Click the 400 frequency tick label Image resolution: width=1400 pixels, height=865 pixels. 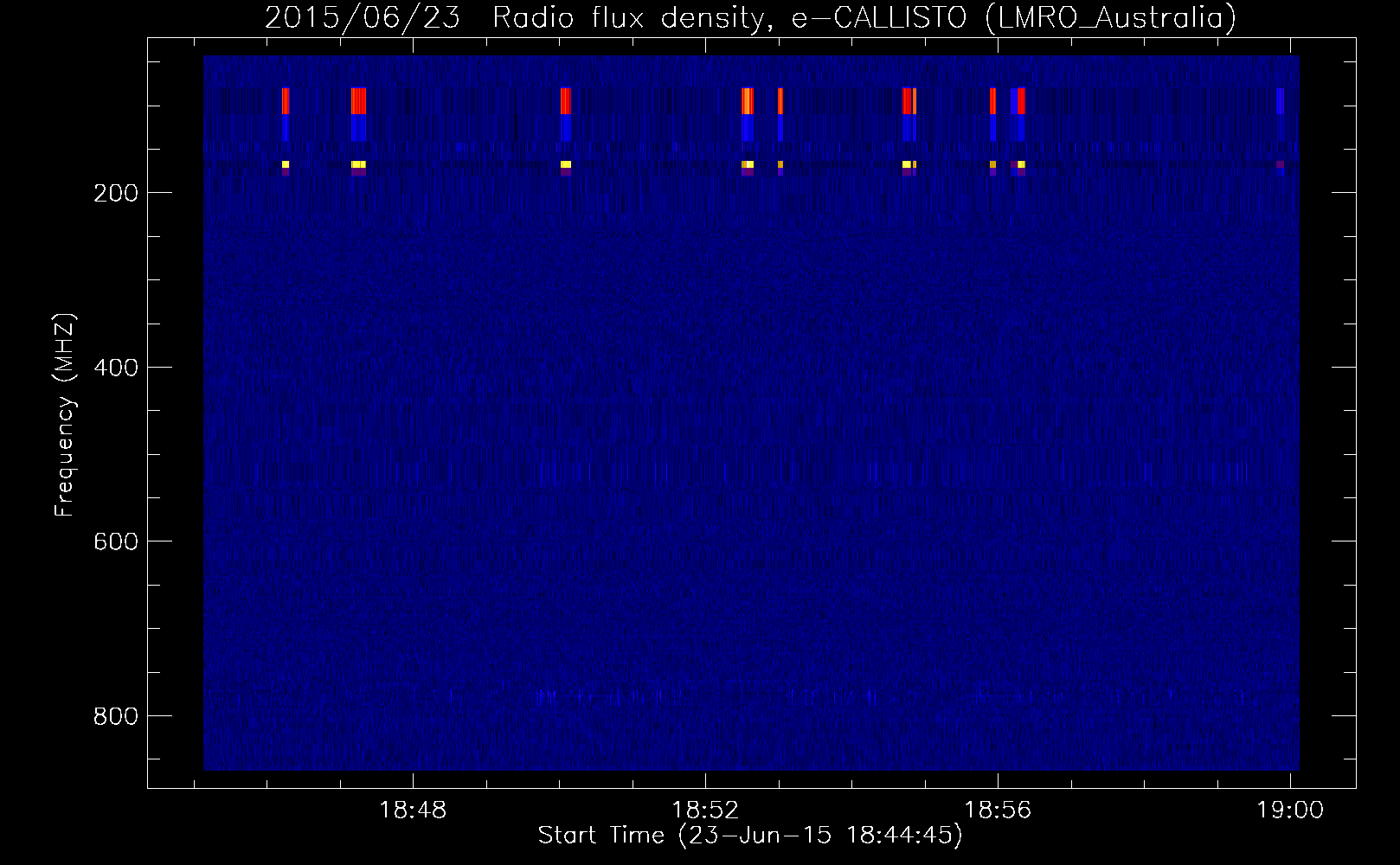[116, 368]
